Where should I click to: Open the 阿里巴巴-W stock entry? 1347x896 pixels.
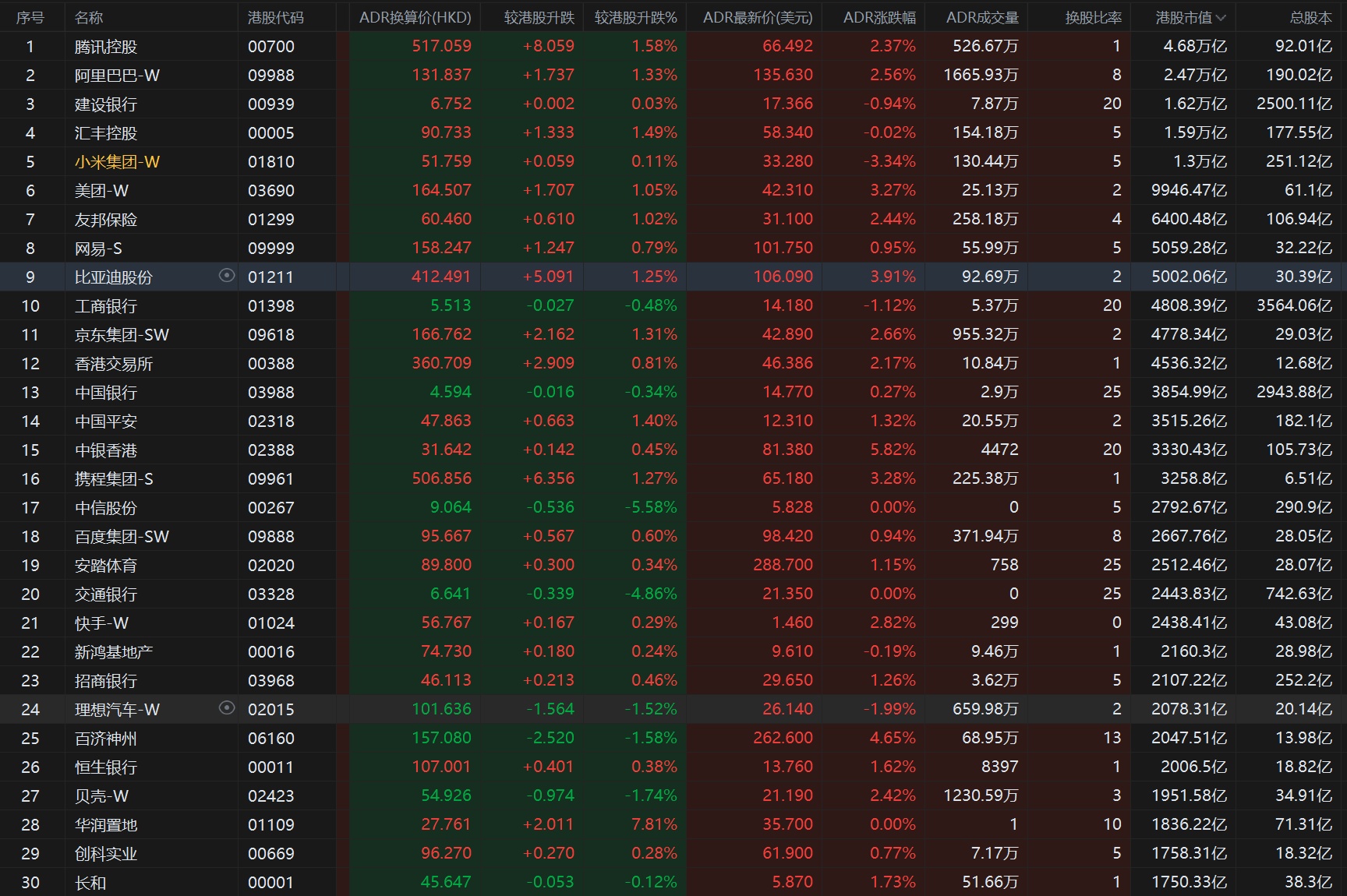pyautogui.click(x=117, y=76)
